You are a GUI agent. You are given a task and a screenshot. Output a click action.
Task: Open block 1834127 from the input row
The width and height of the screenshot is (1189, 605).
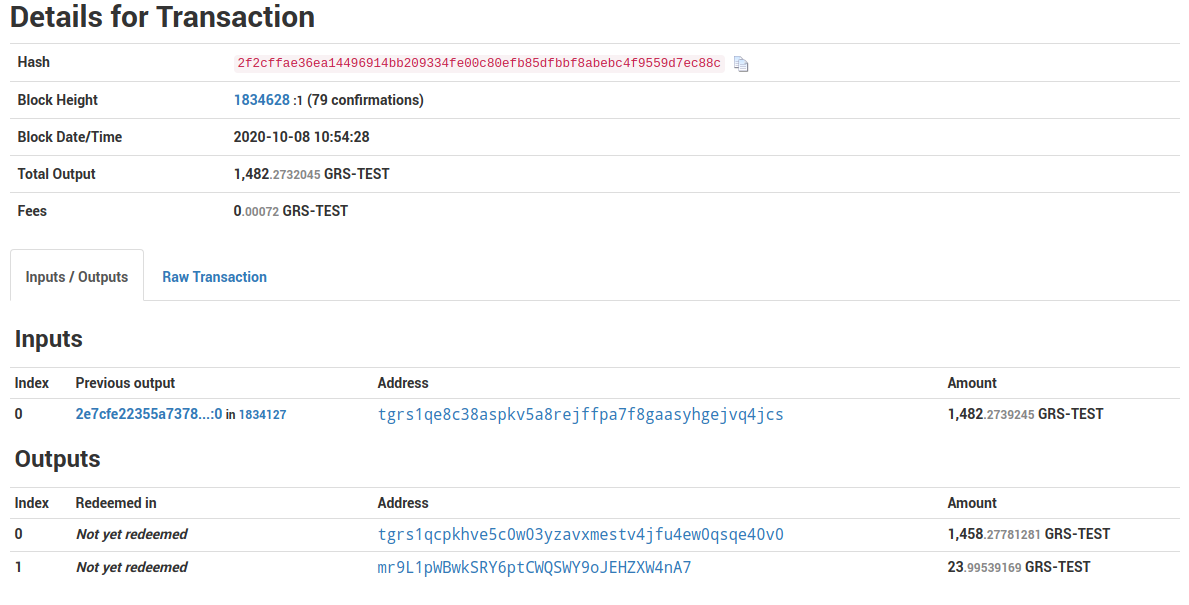(263, 414)
